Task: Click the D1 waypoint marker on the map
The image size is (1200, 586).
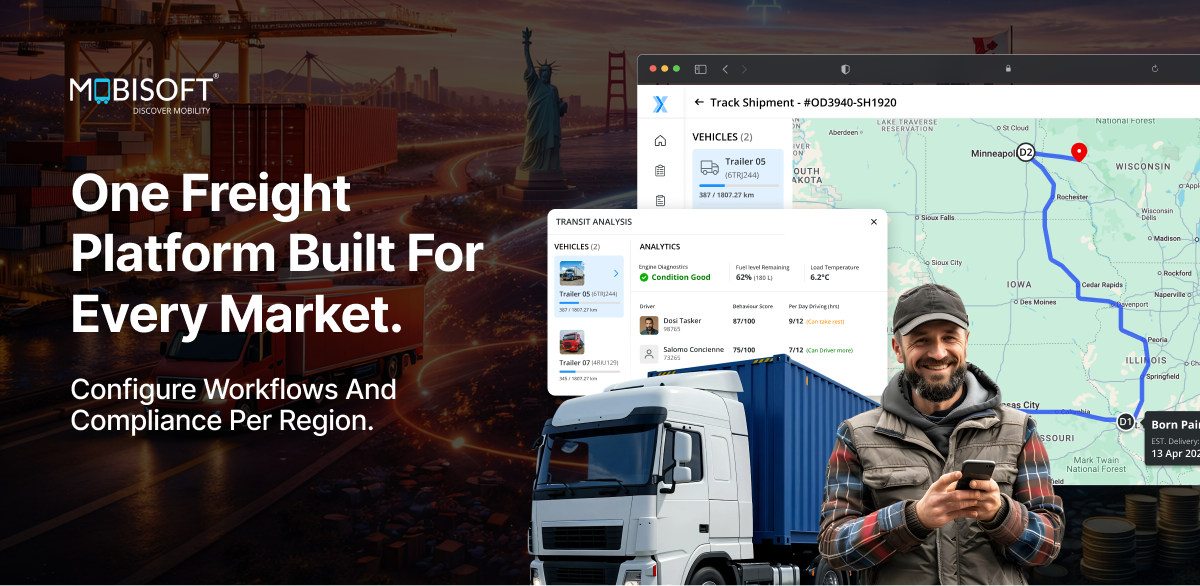Action: pyautogui.click(x=1125, y=421)
